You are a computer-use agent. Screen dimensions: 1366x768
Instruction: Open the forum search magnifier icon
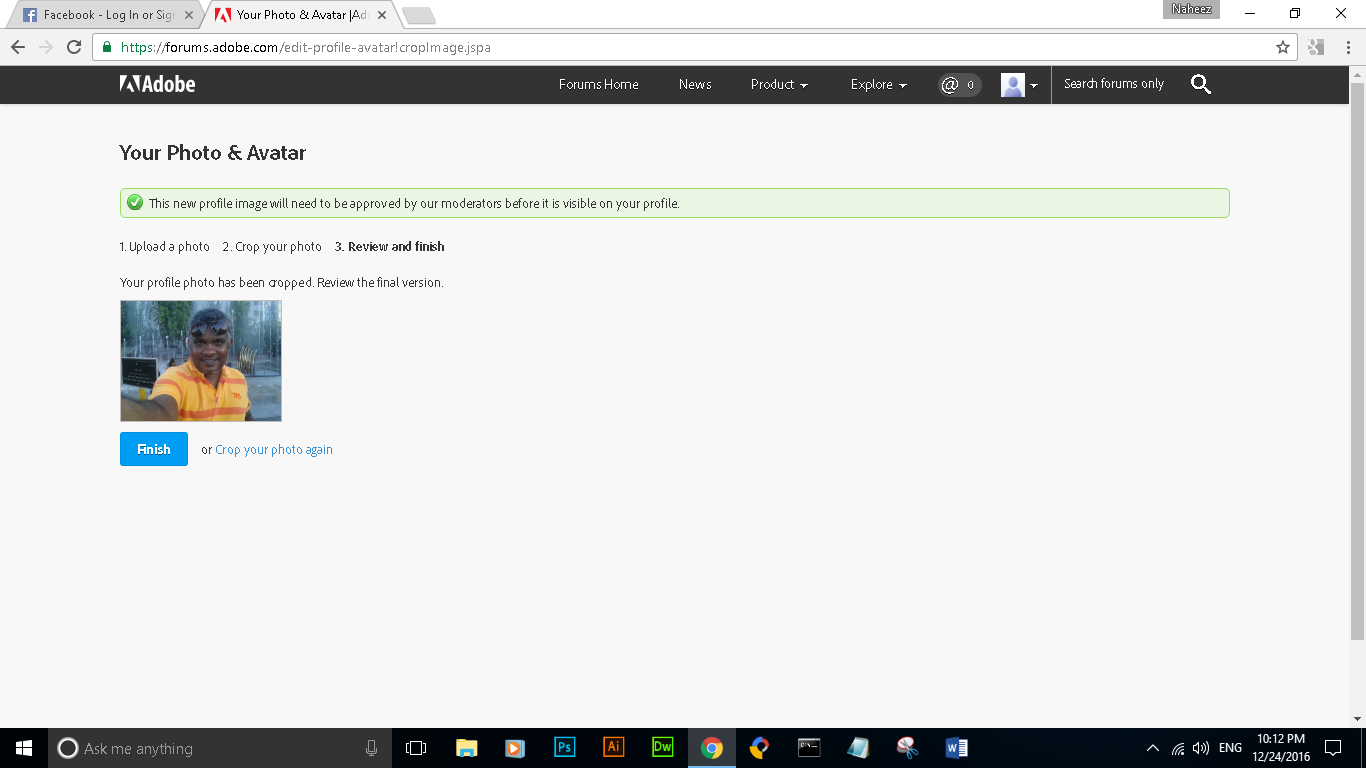pos(1201,84)
